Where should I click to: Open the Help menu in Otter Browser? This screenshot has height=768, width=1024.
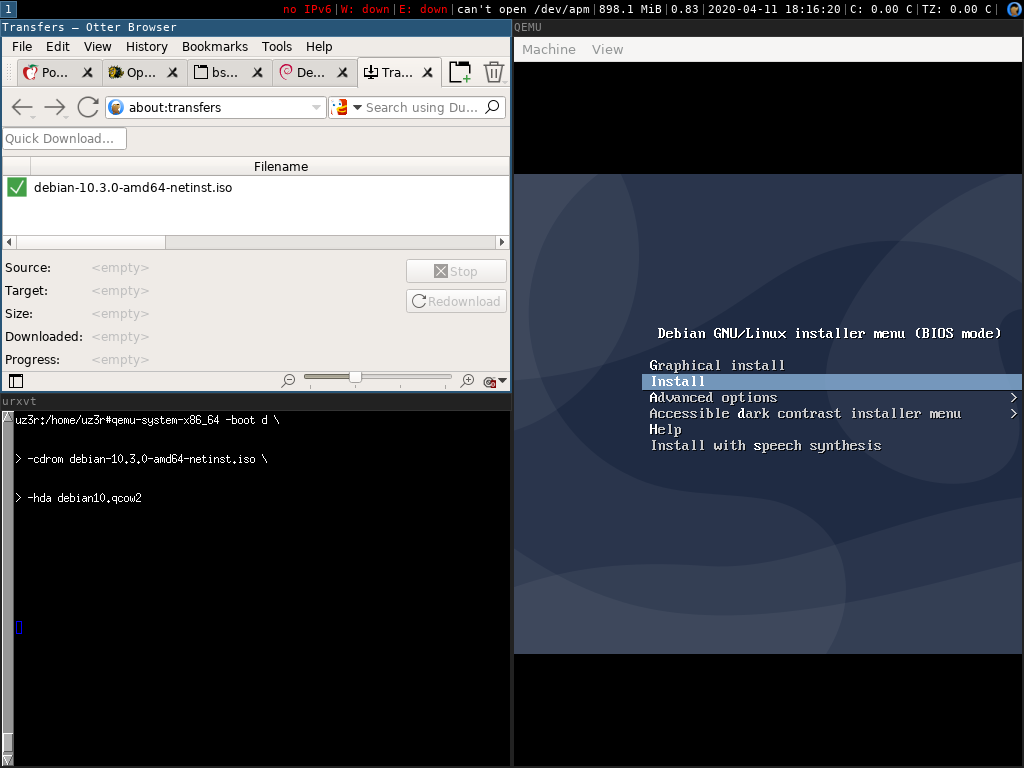click(x=319, y=46)
